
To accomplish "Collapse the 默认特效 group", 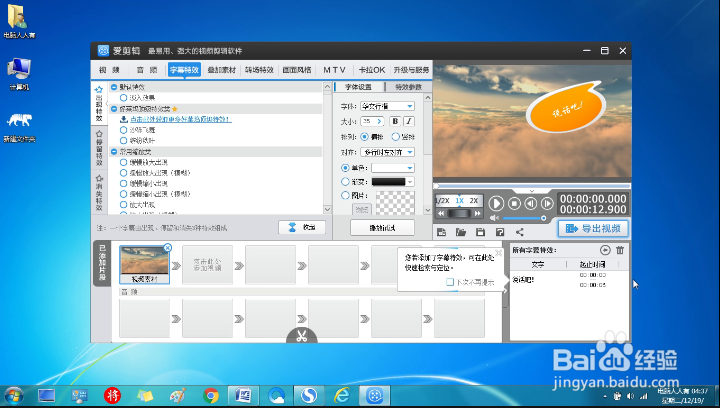I will 114,87.
